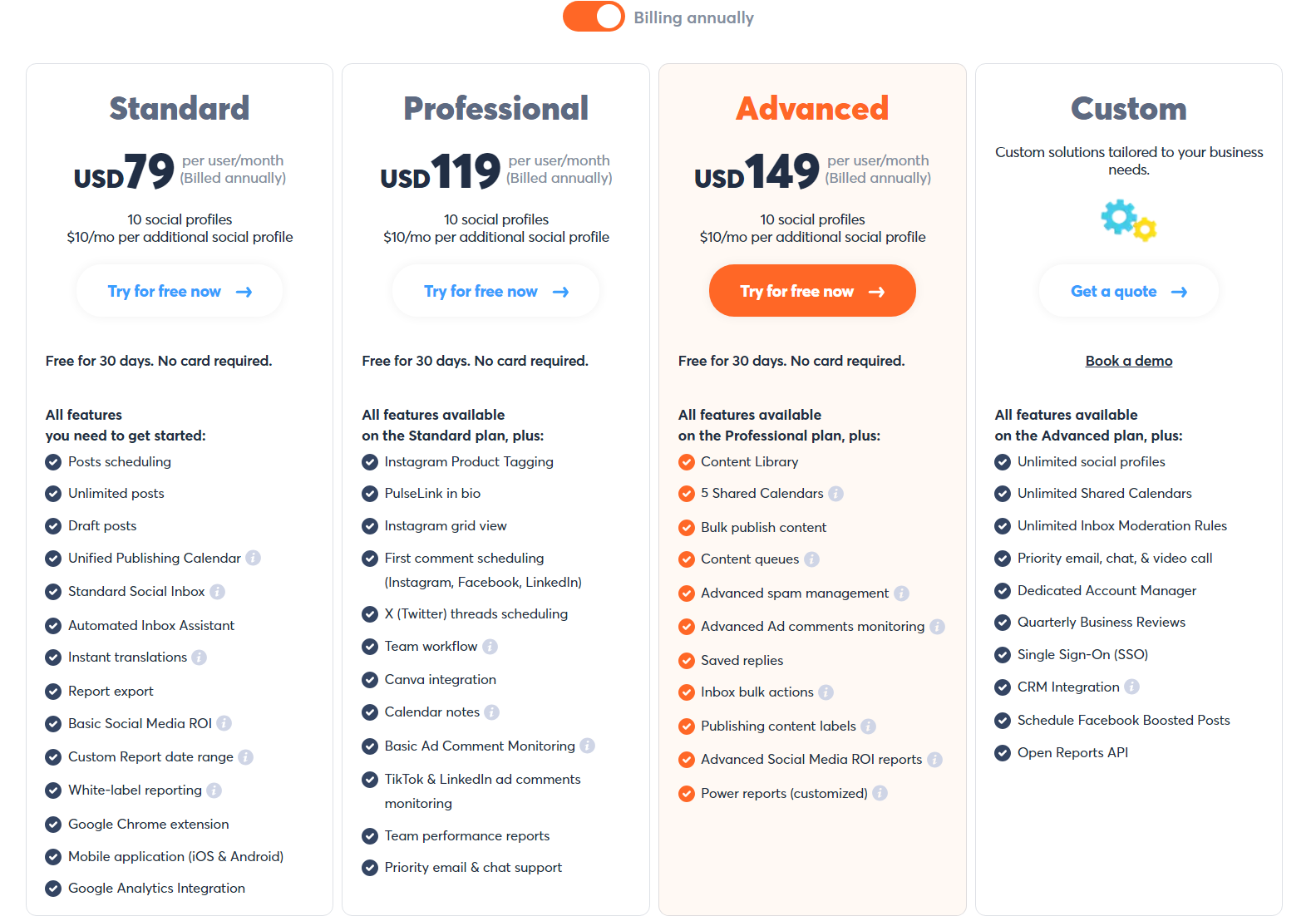1316x921 pixels.
Task: Open info tooltip for Standard Social Inbox
Action: coord(218,591)
